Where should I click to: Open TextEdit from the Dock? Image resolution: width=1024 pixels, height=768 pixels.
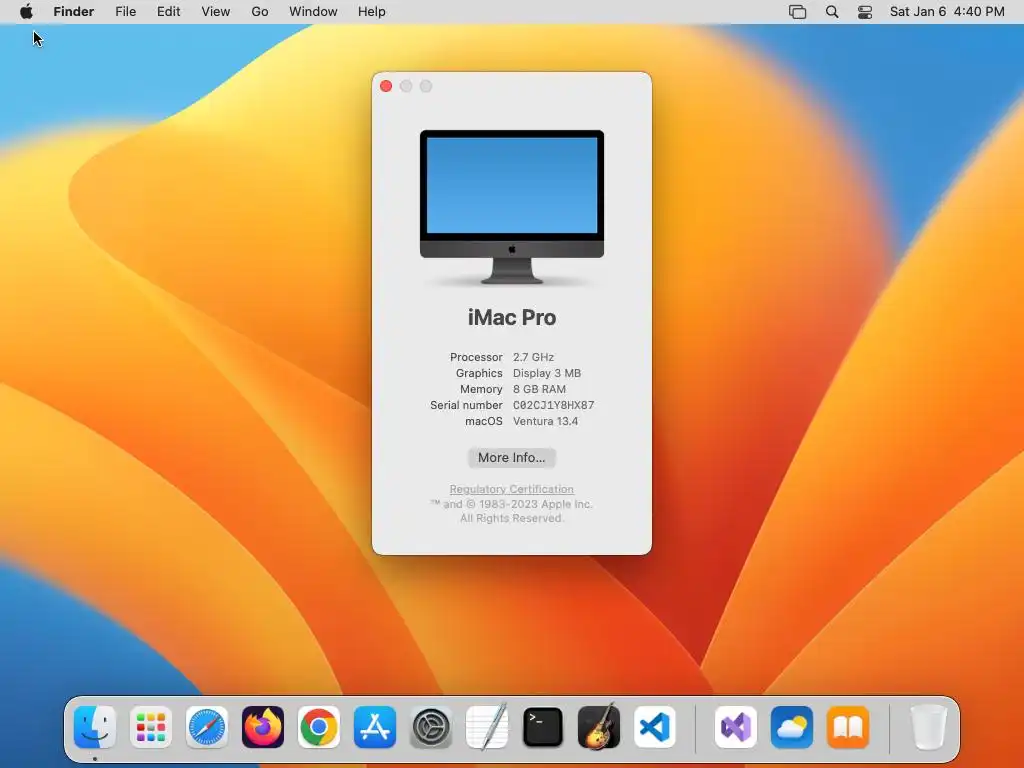pyautogui.click(x=487, y=727)
